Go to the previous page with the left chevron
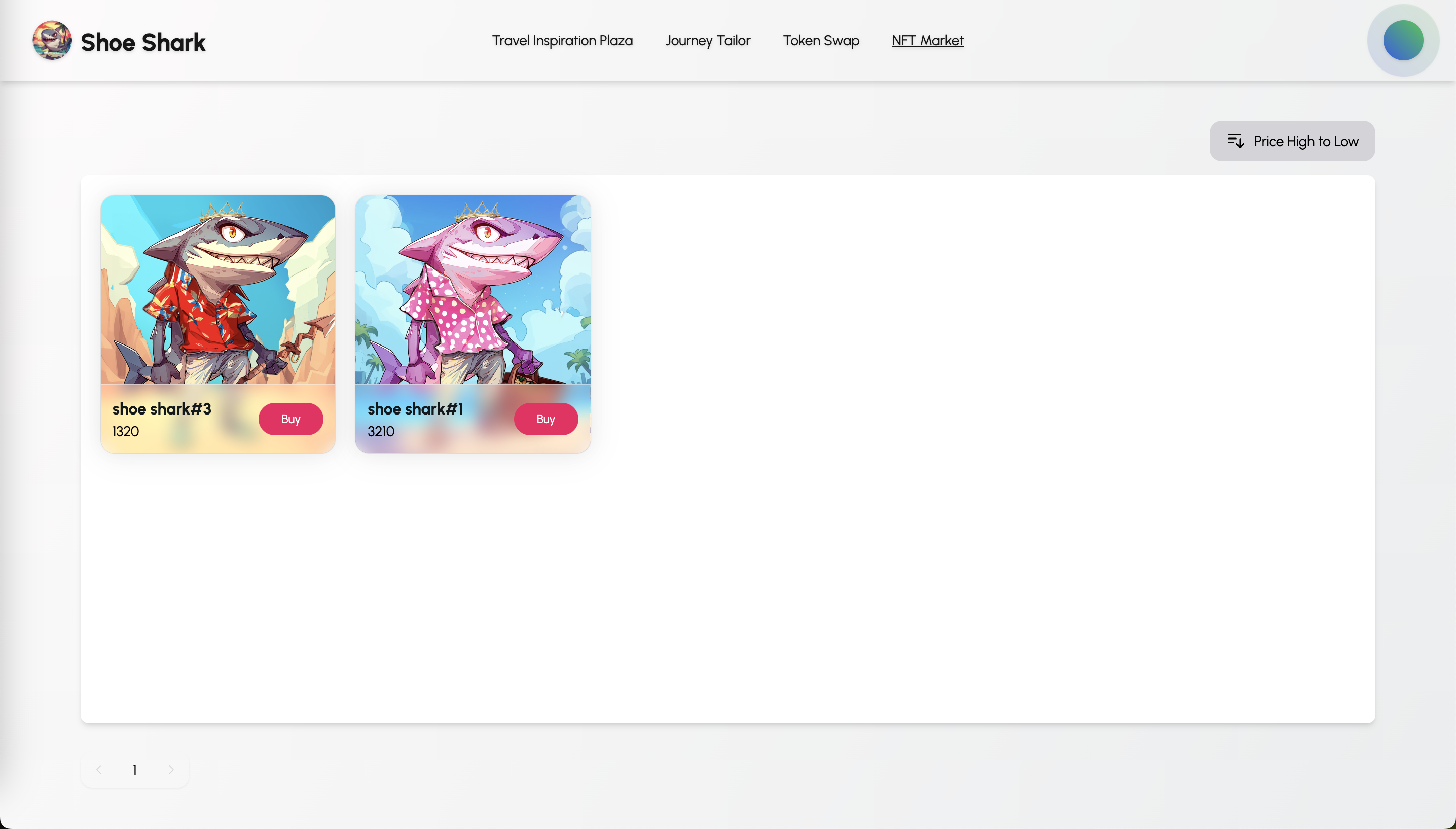 [x=99, y=770]
